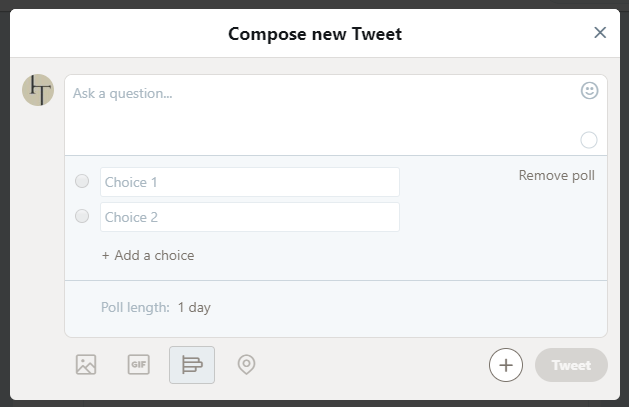Open the GIF search icon
The height and width of the screenshot is (407, 629).
click(139, 364)
